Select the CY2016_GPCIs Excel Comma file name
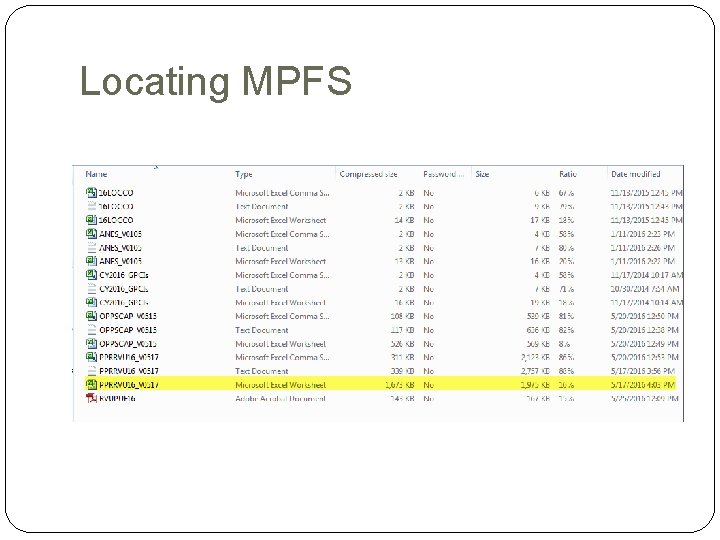 pos(124,276)
